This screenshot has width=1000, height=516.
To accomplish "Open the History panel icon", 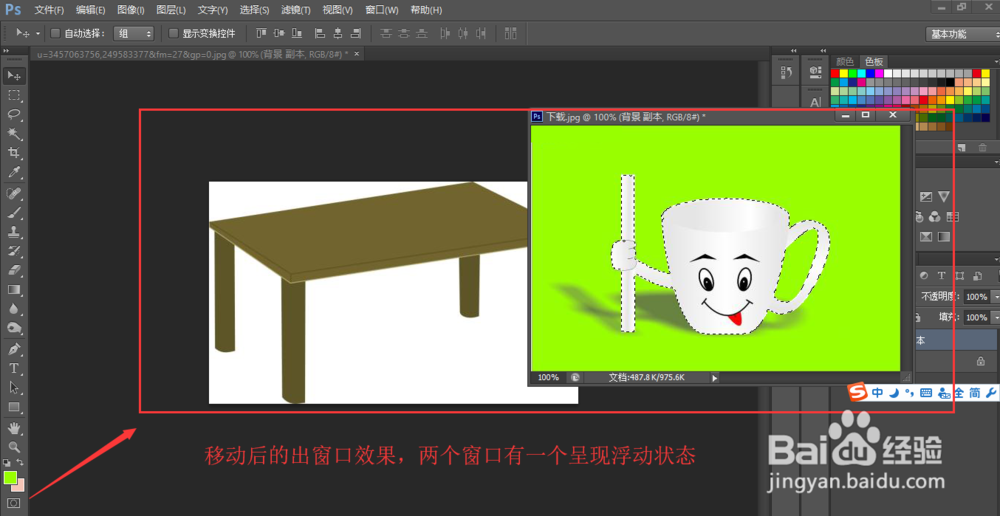I will 786,73.
